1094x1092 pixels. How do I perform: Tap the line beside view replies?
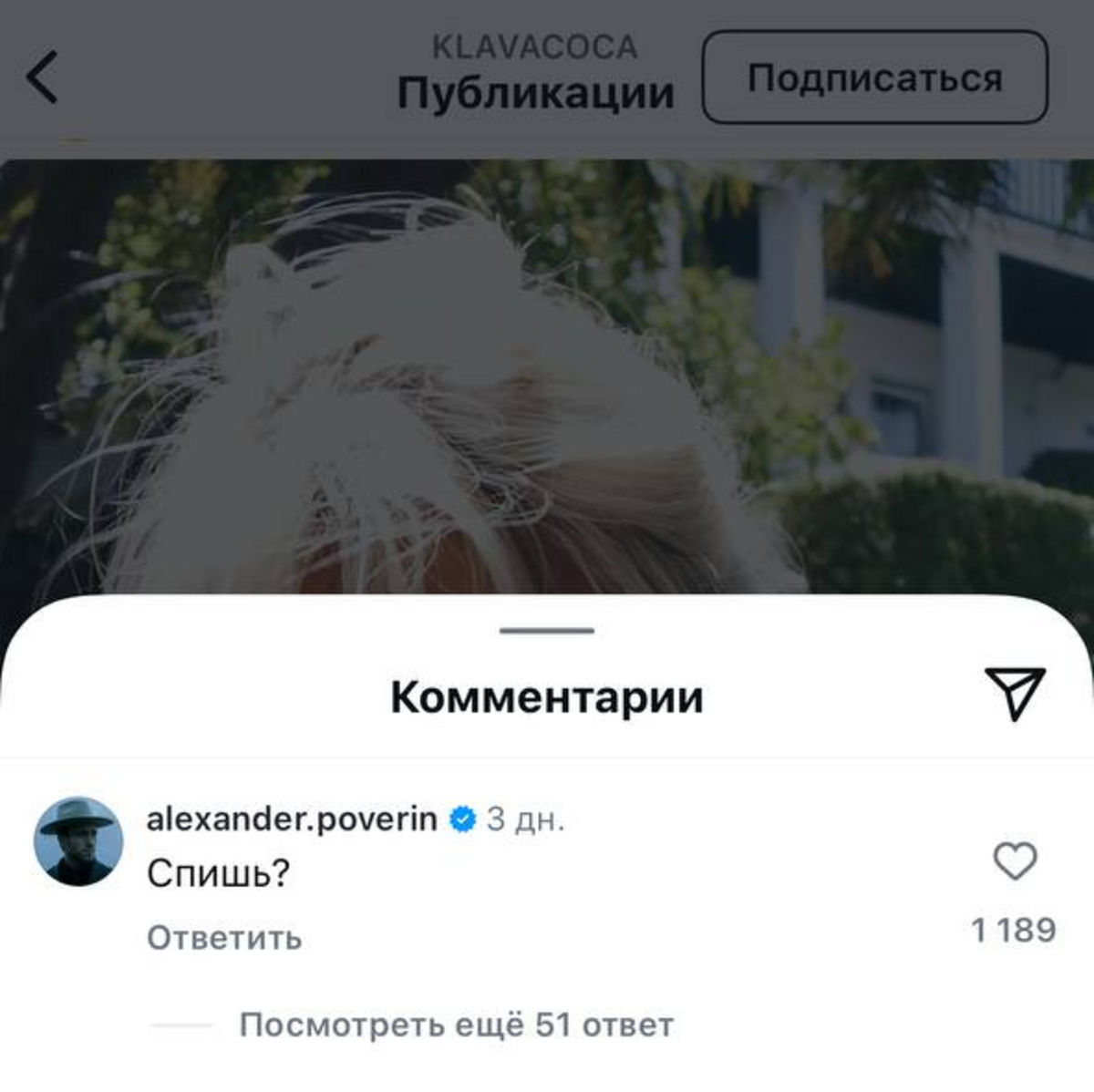point(182,1025)
